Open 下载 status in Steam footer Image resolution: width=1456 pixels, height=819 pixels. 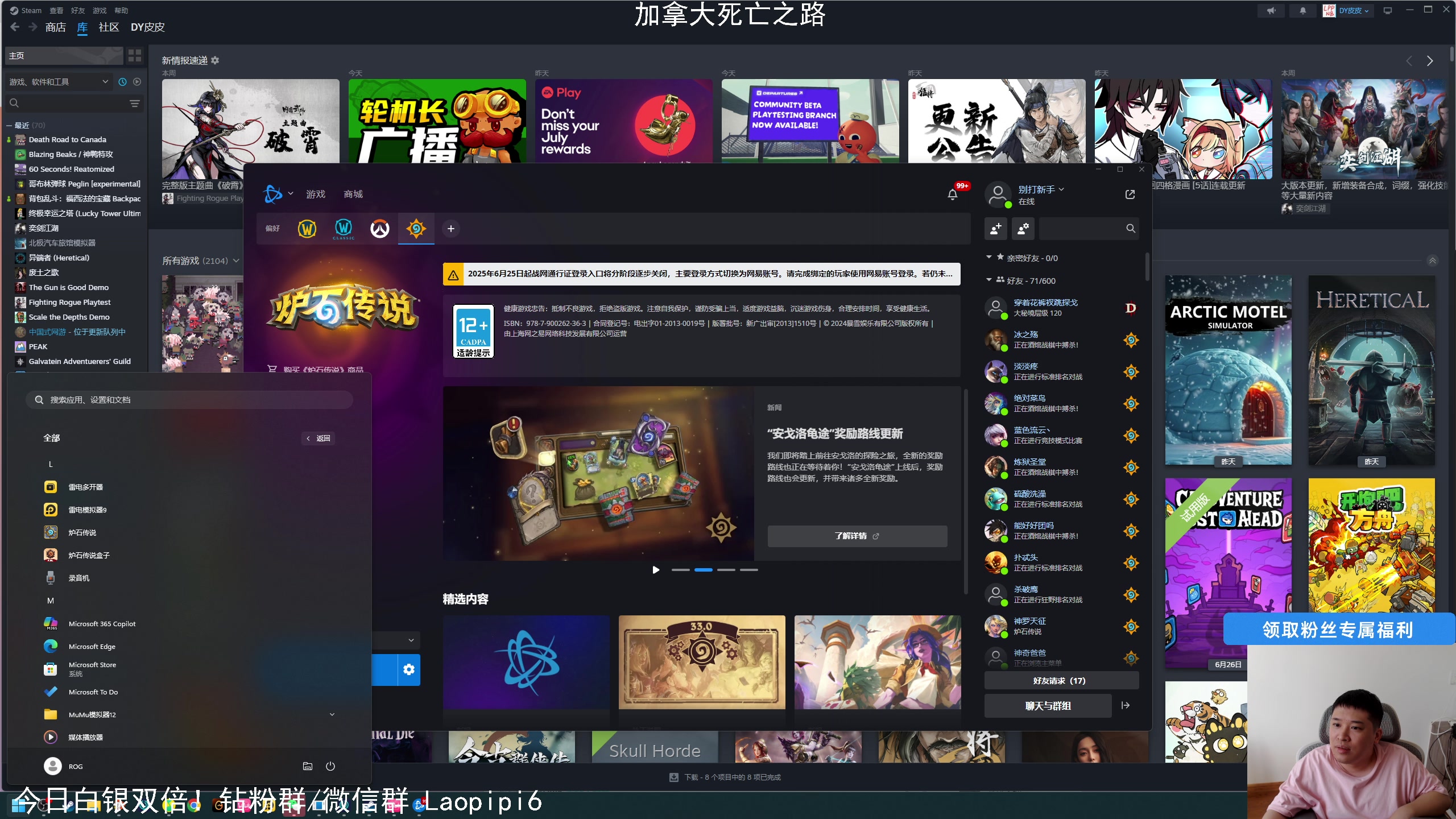725,777
